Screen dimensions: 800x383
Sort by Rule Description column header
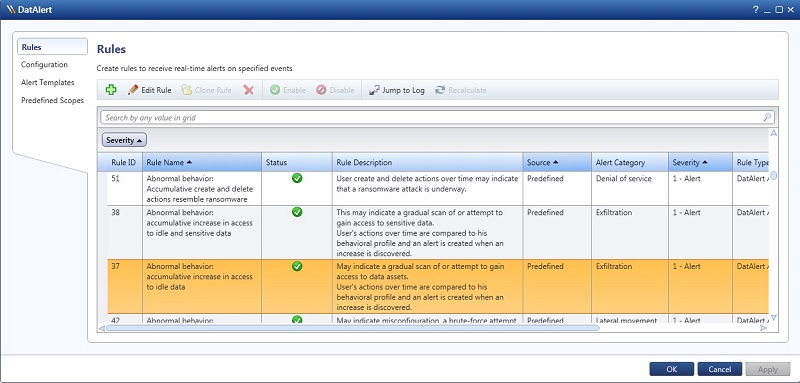(x=428, y=162)
